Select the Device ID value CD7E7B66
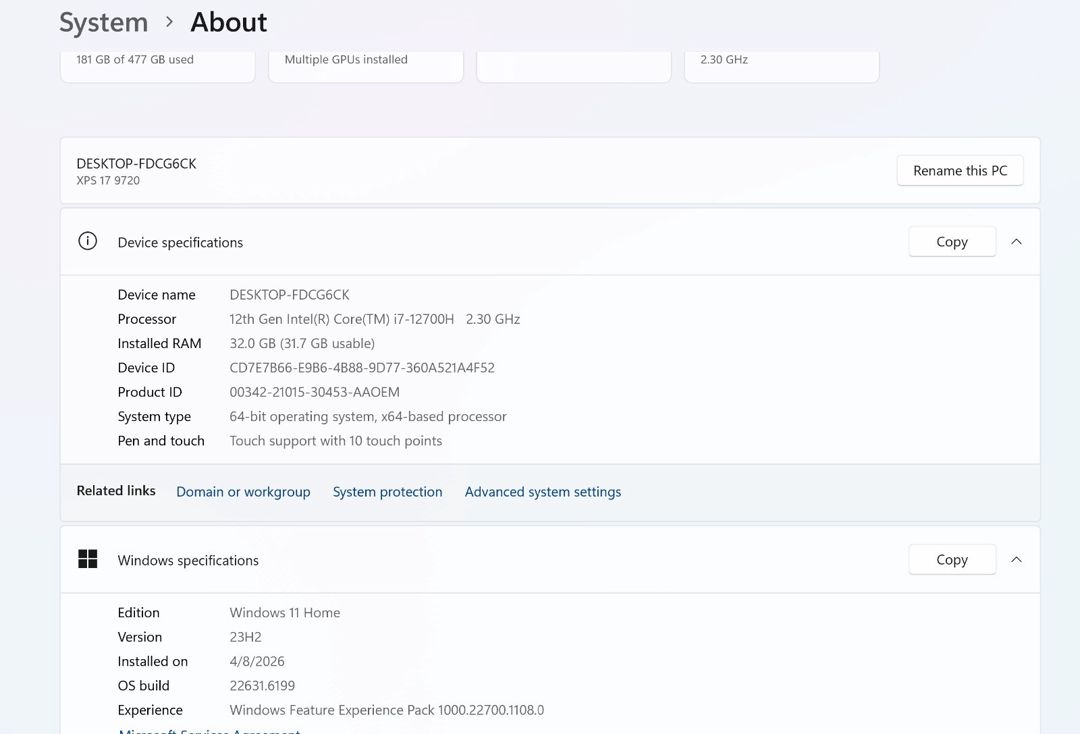This screenshot has height=734, width=1080. (x=362, y=368)
